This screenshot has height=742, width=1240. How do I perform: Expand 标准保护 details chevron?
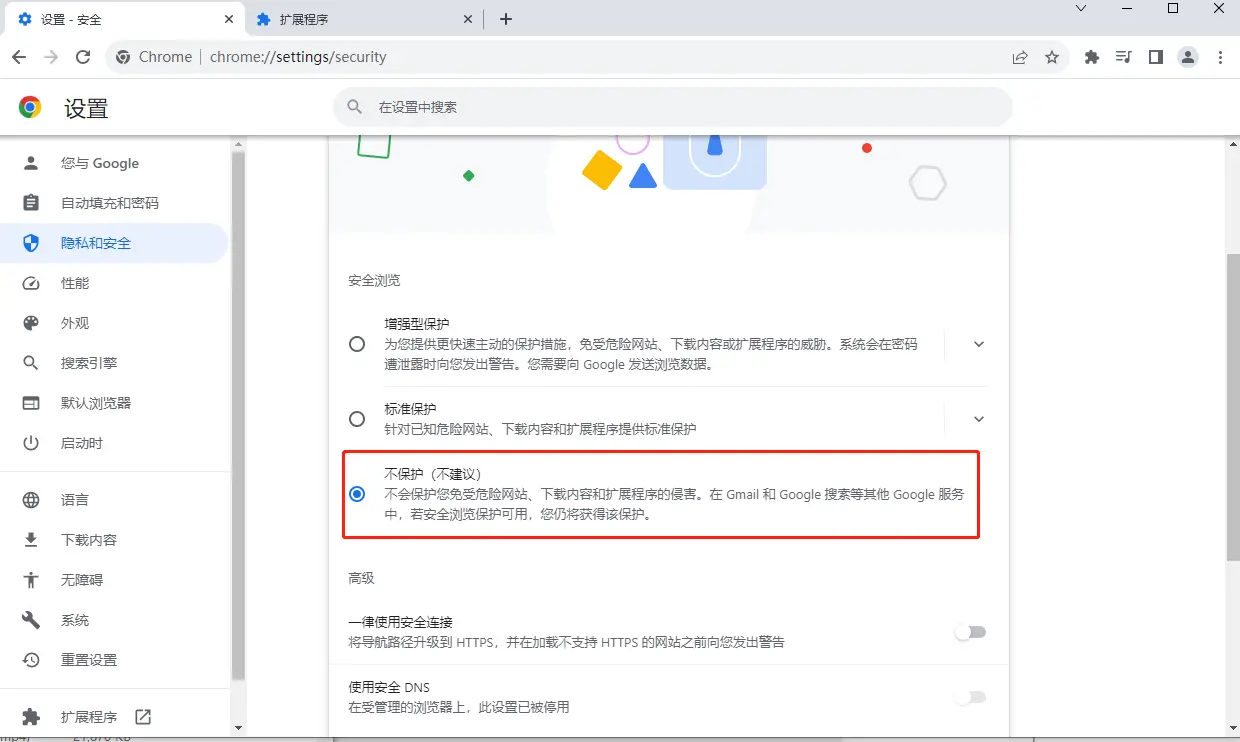(x=978, y=419)
